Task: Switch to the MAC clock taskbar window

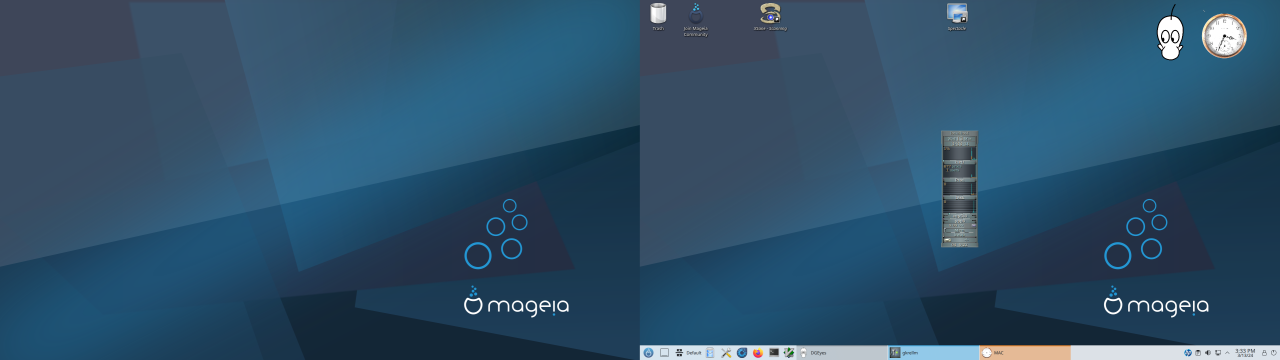Action: point(1025,353)
